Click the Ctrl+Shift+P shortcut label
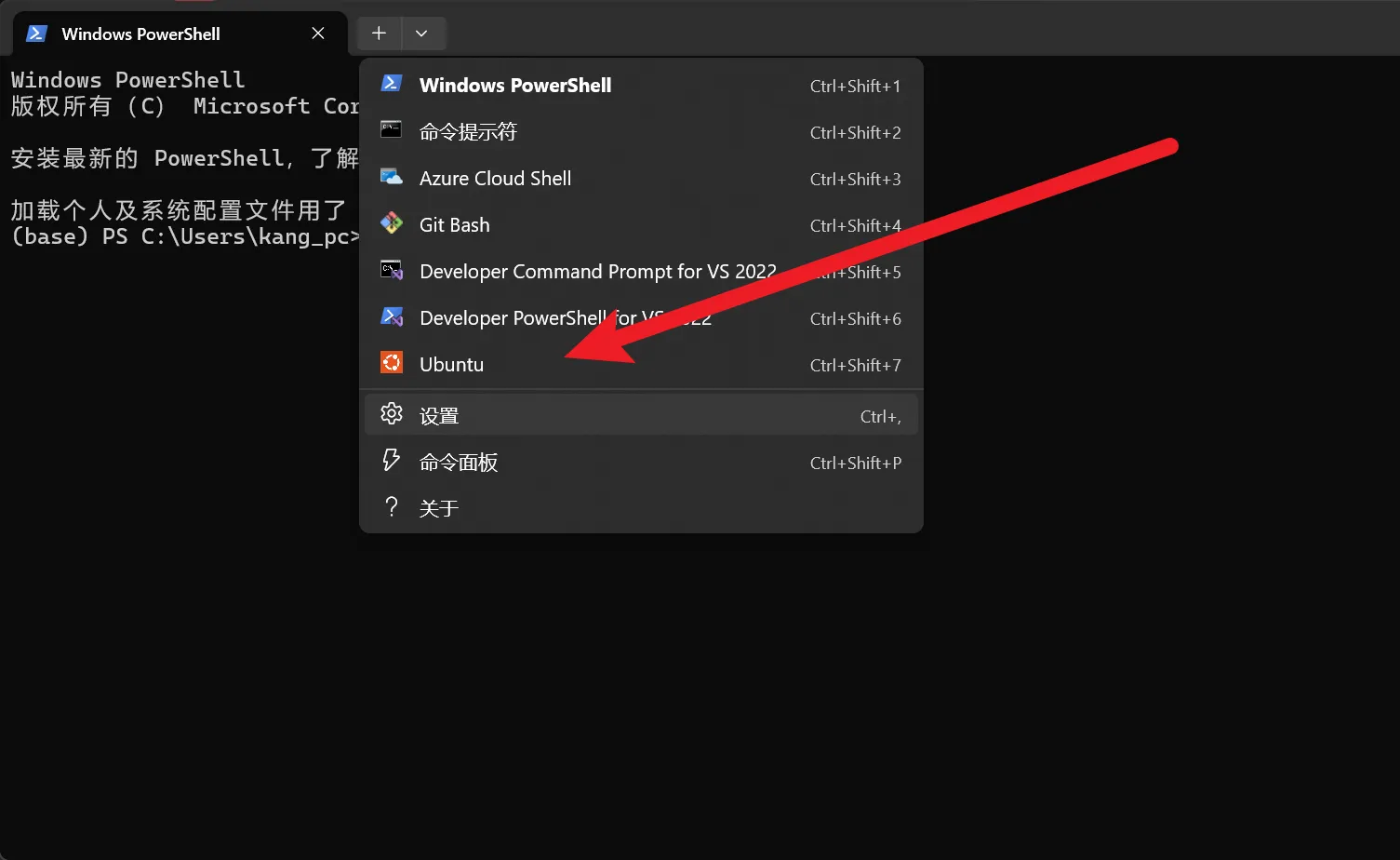 (x=855, y=464)
